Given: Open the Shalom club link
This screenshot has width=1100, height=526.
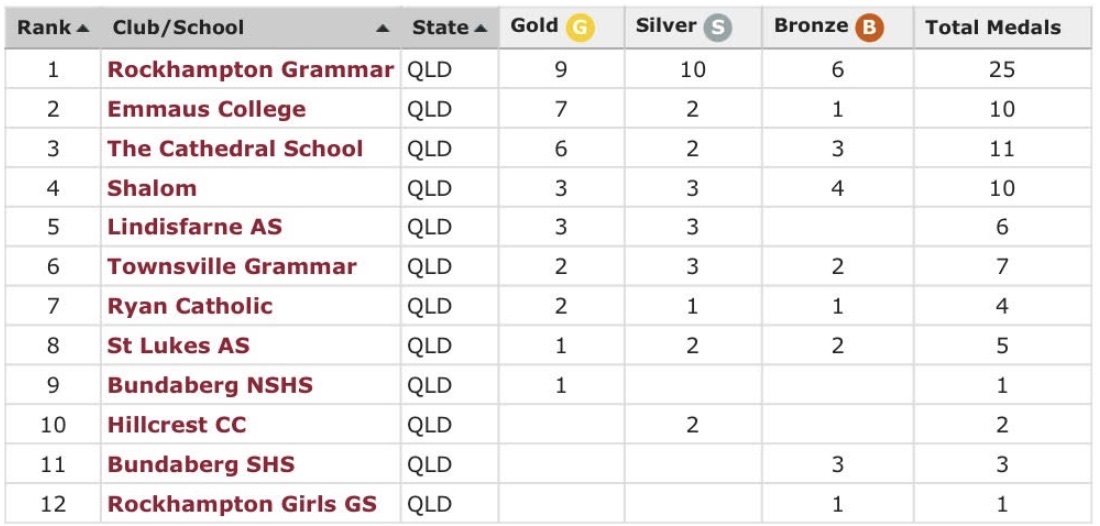Looking at the screenshot, I should pyautogui.click(x=152, y=188).
